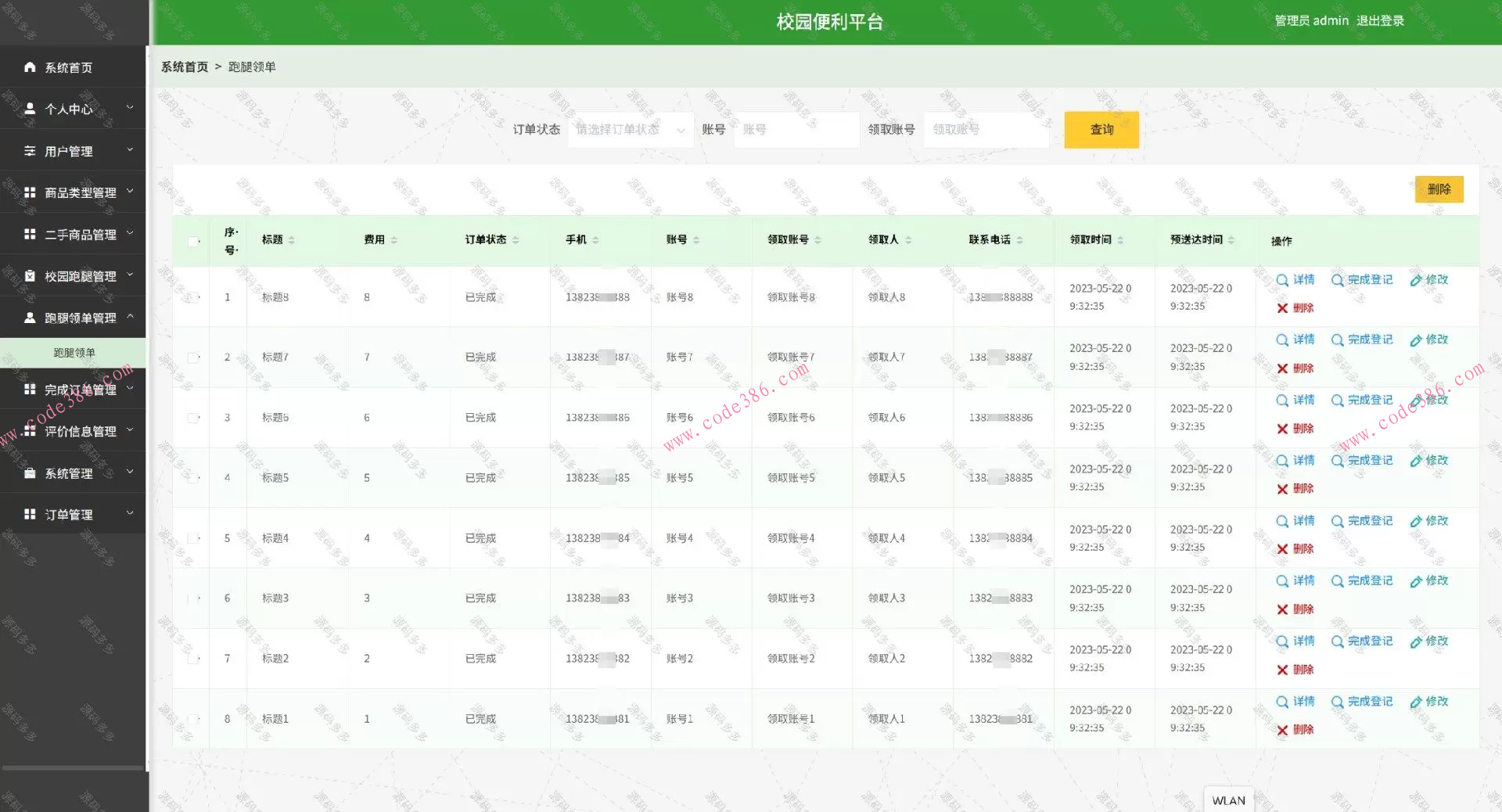Screen dimensions: 1502x812
Task: Click the user icon beside 跑腿领单管理
Action: click(30, 318)
